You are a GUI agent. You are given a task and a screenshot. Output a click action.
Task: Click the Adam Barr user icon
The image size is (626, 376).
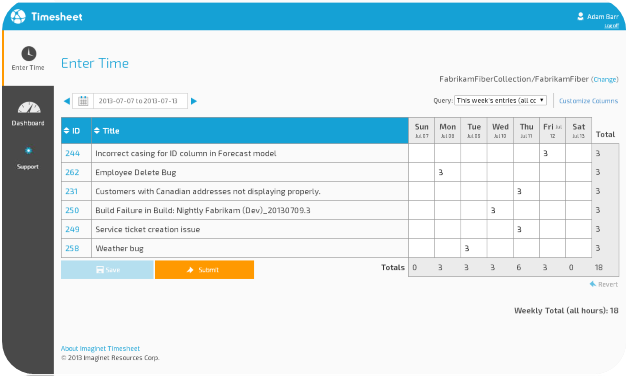click(580, 16)
